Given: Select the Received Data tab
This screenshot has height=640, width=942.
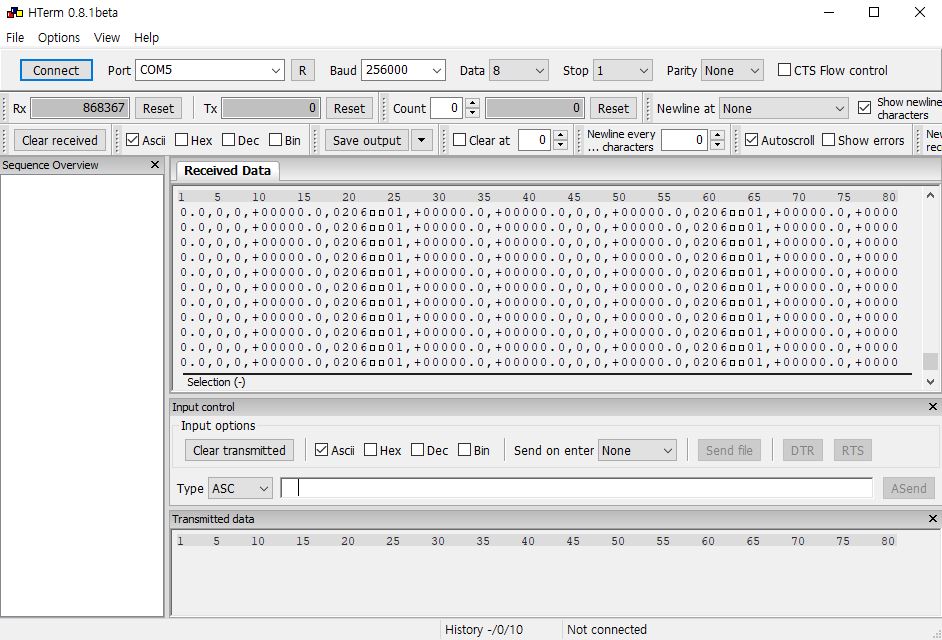Looking at the screenshot, I should 227,171.
